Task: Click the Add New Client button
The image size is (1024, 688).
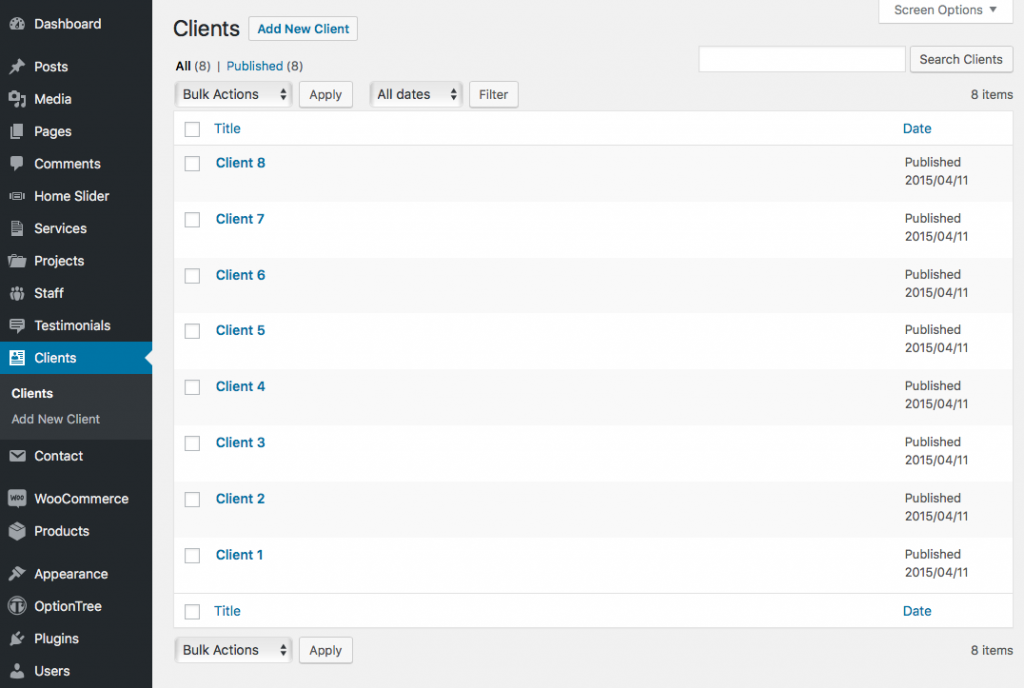Action: [302, 28]
